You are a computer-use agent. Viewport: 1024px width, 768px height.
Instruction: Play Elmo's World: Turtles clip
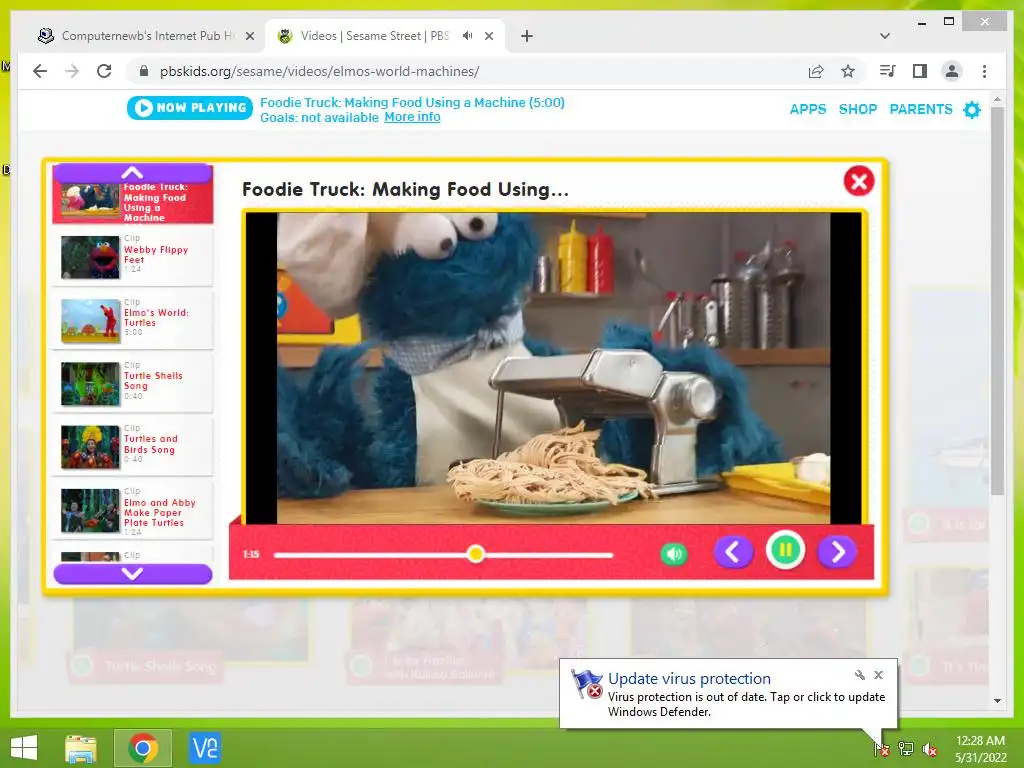pos(133,320)
